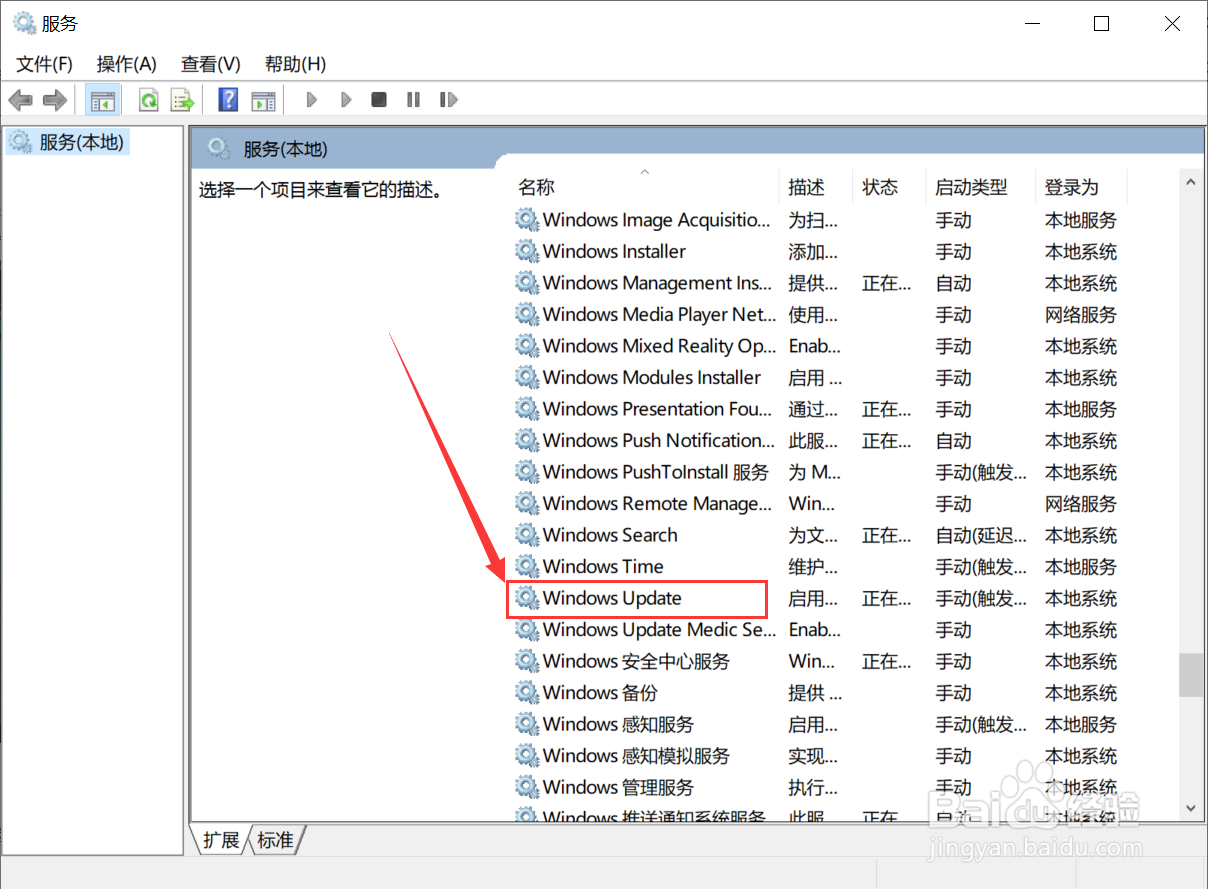Viewport: 1208px width, 889px height.
Task: Click gear icon of Windows 管理服务 row
Action: pos(527,787)
